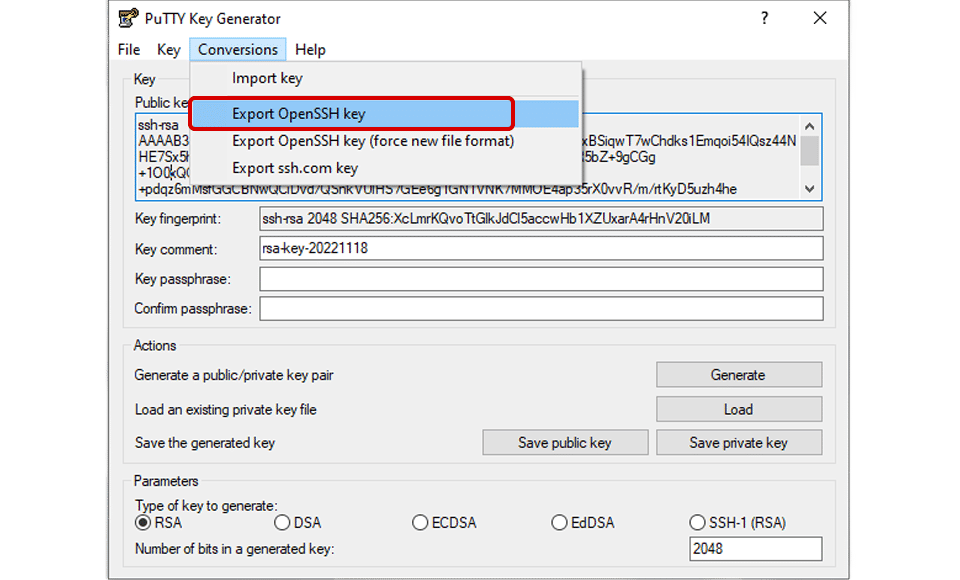The height and width of the screenshot is (580, 960).
Task: Open the Help menu
Action: (x=310, y=49)
